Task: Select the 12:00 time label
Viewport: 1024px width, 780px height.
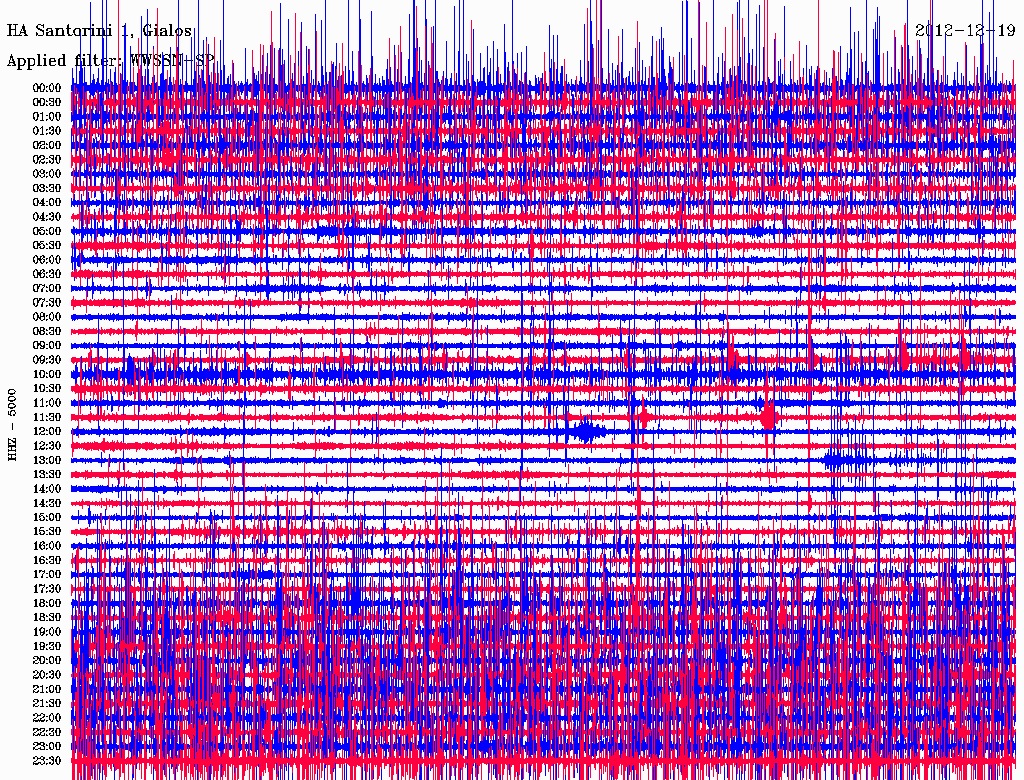Action: coord(47,432)
